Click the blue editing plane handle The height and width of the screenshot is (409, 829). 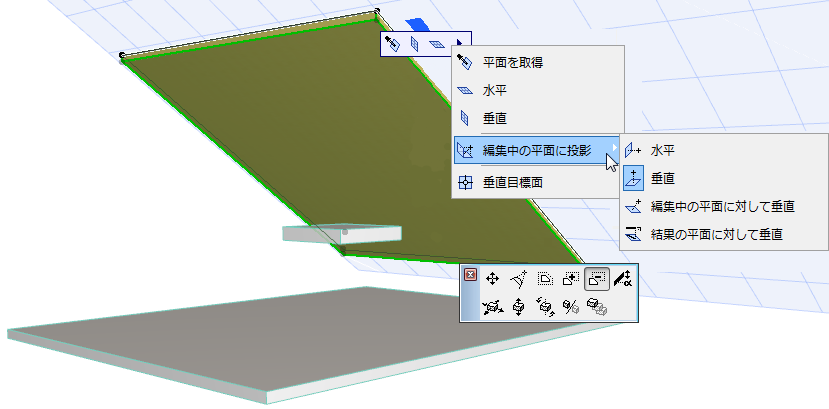pyautogui.click(x=416, y=24)
